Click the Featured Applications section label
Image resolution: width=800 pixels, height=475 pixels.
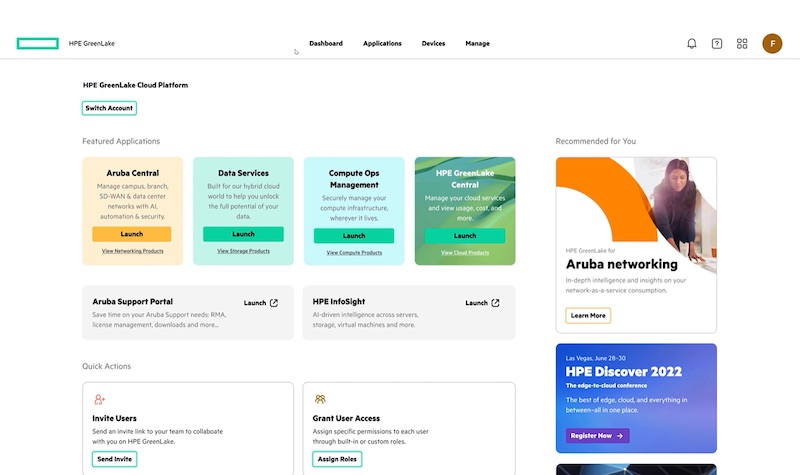(x=121, y=141)
